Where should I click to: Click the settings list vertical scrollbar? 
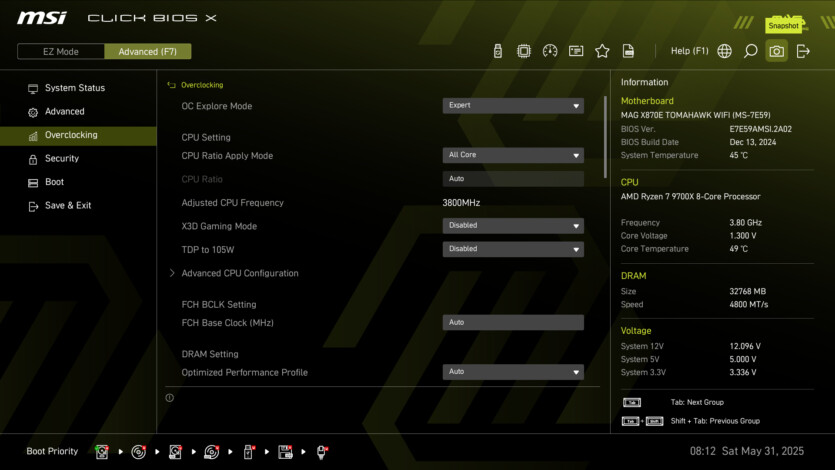[x=605, y=137]
